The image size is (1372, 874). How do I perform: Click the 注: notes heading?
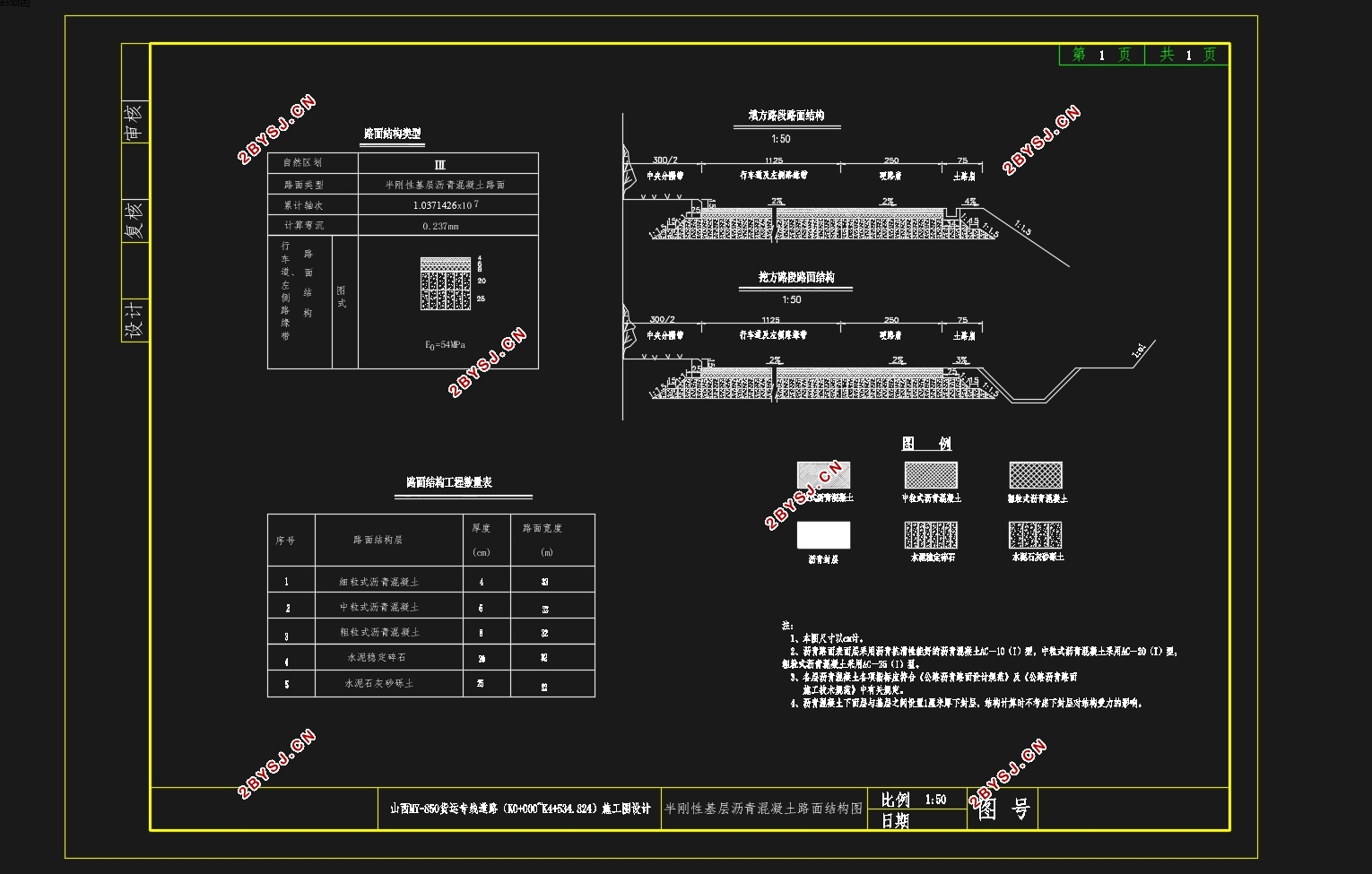pos(787,625)
